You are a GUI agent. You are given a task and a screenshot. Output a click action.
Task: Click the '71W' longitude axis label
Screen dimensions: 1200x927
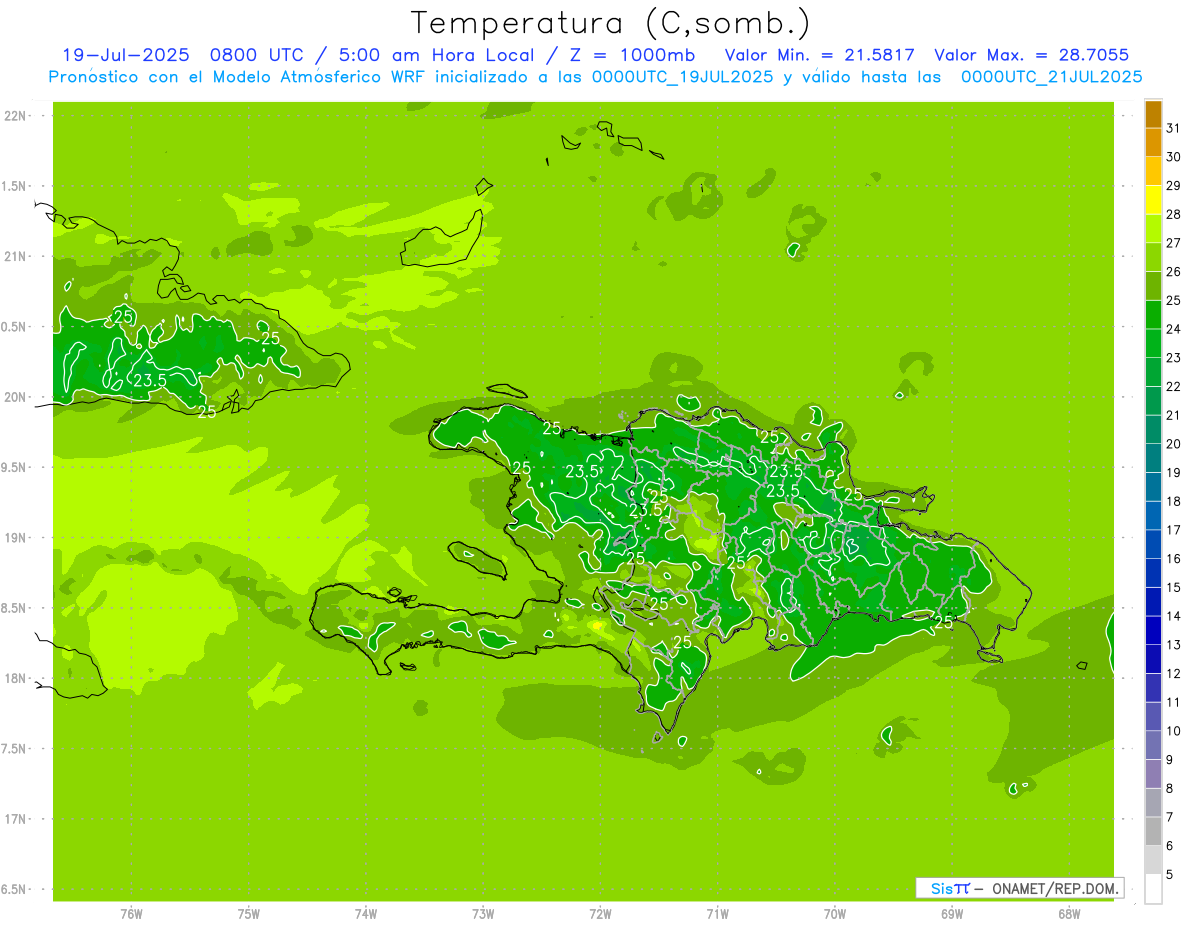(717, 914)
